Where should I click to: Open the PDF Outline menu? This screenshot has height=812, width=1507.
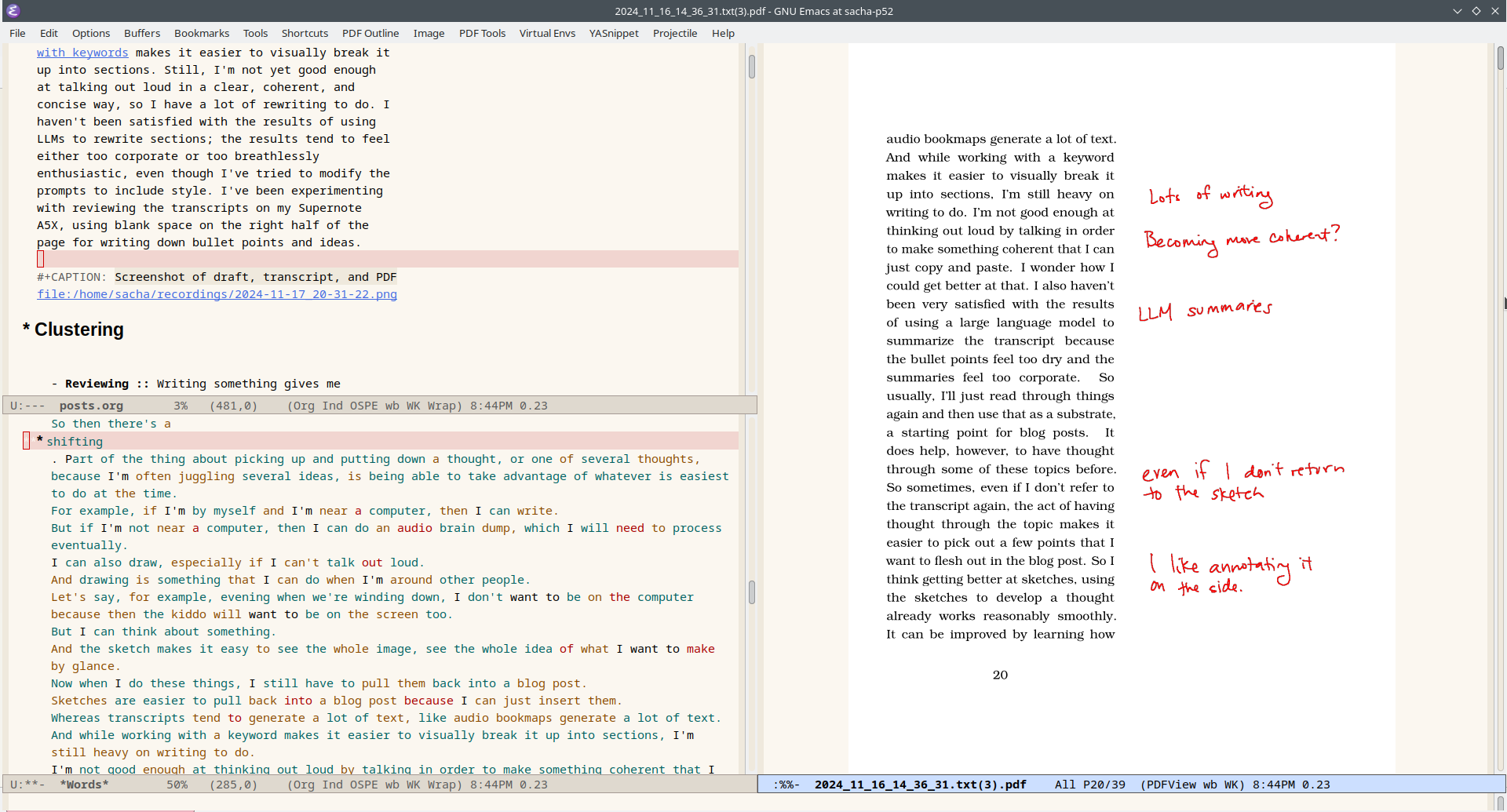[x=370, y=33]
